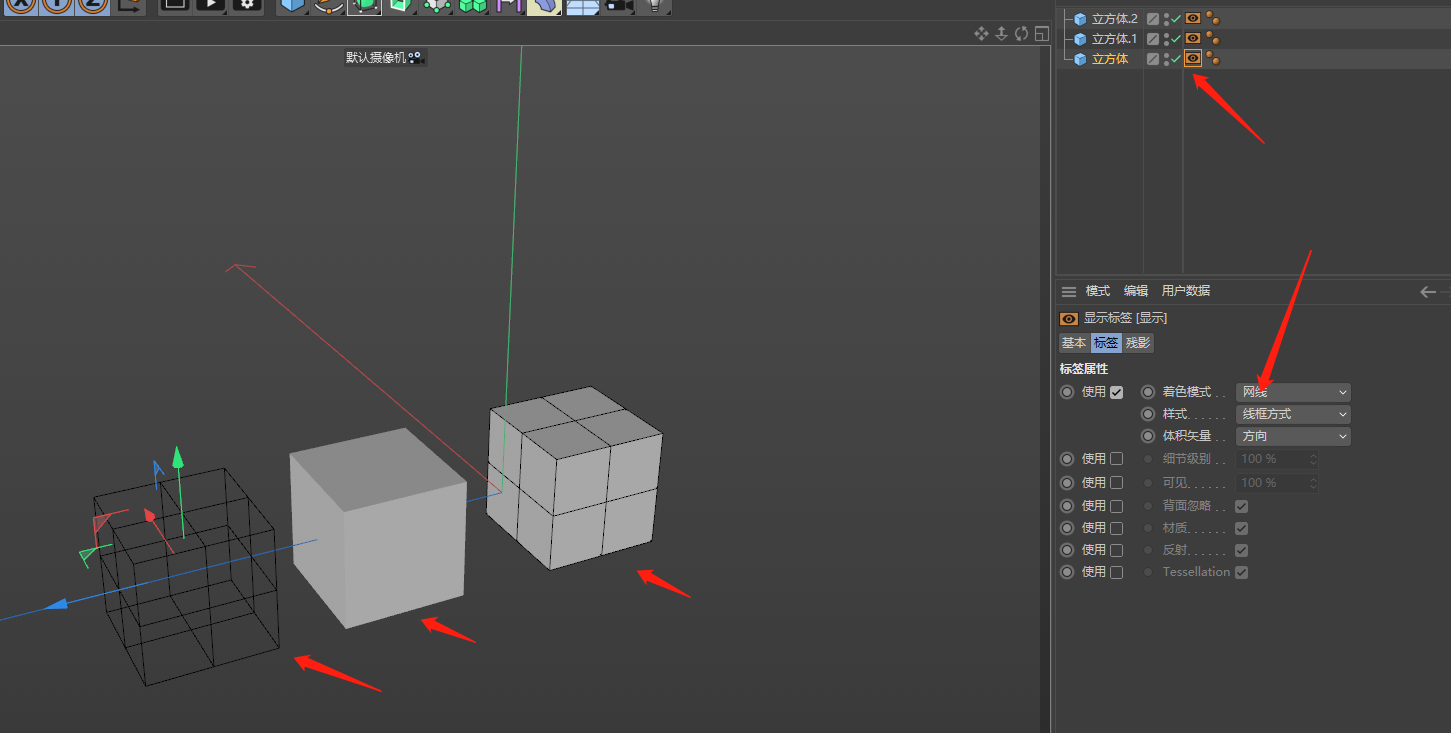The image size is (1451, 733).
Task: Click the render active view icon
Action: (174, 5)
